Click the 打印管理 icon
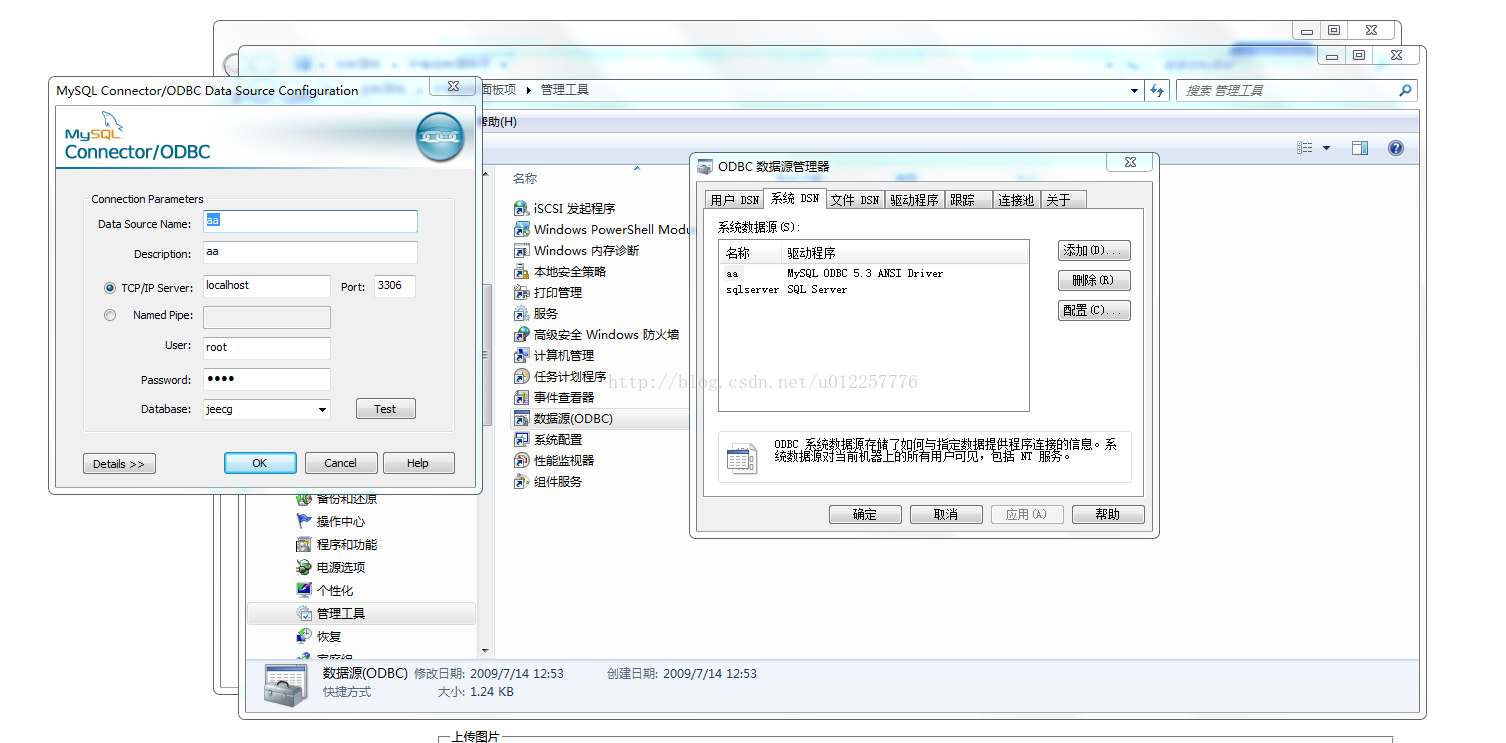 (x=520, y=292)
